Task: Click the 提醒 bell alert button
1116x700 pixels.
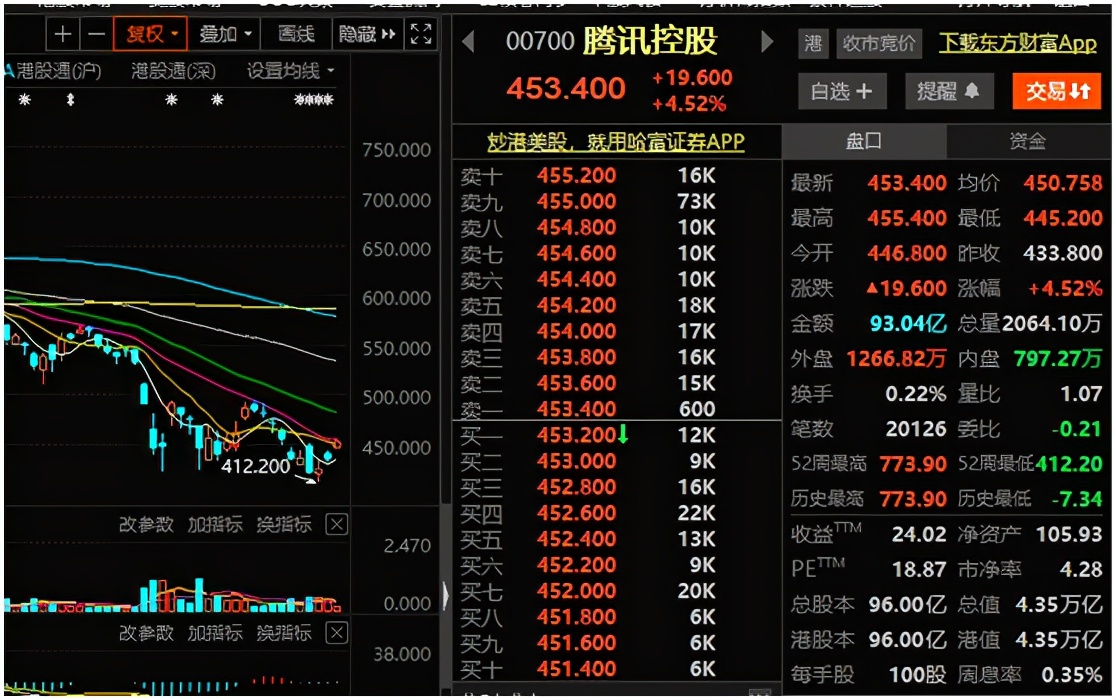Action: point(948,92)
